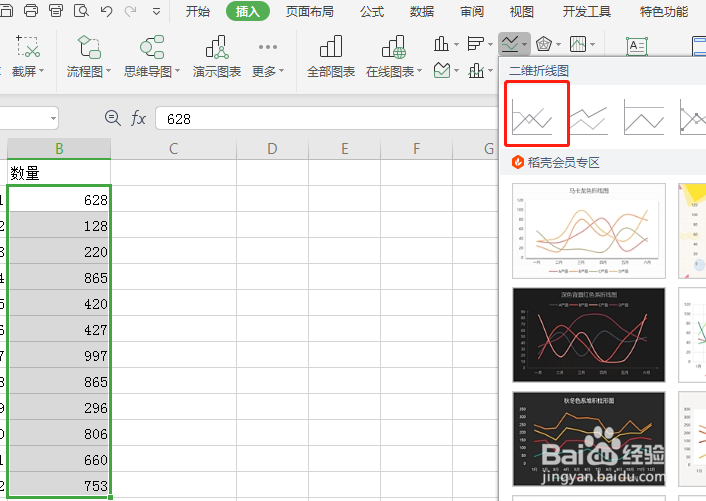The width and height of the screenshot is (706, 501).
Task: Switch to the 开始 tab
Action: click(x=198, y=11)
